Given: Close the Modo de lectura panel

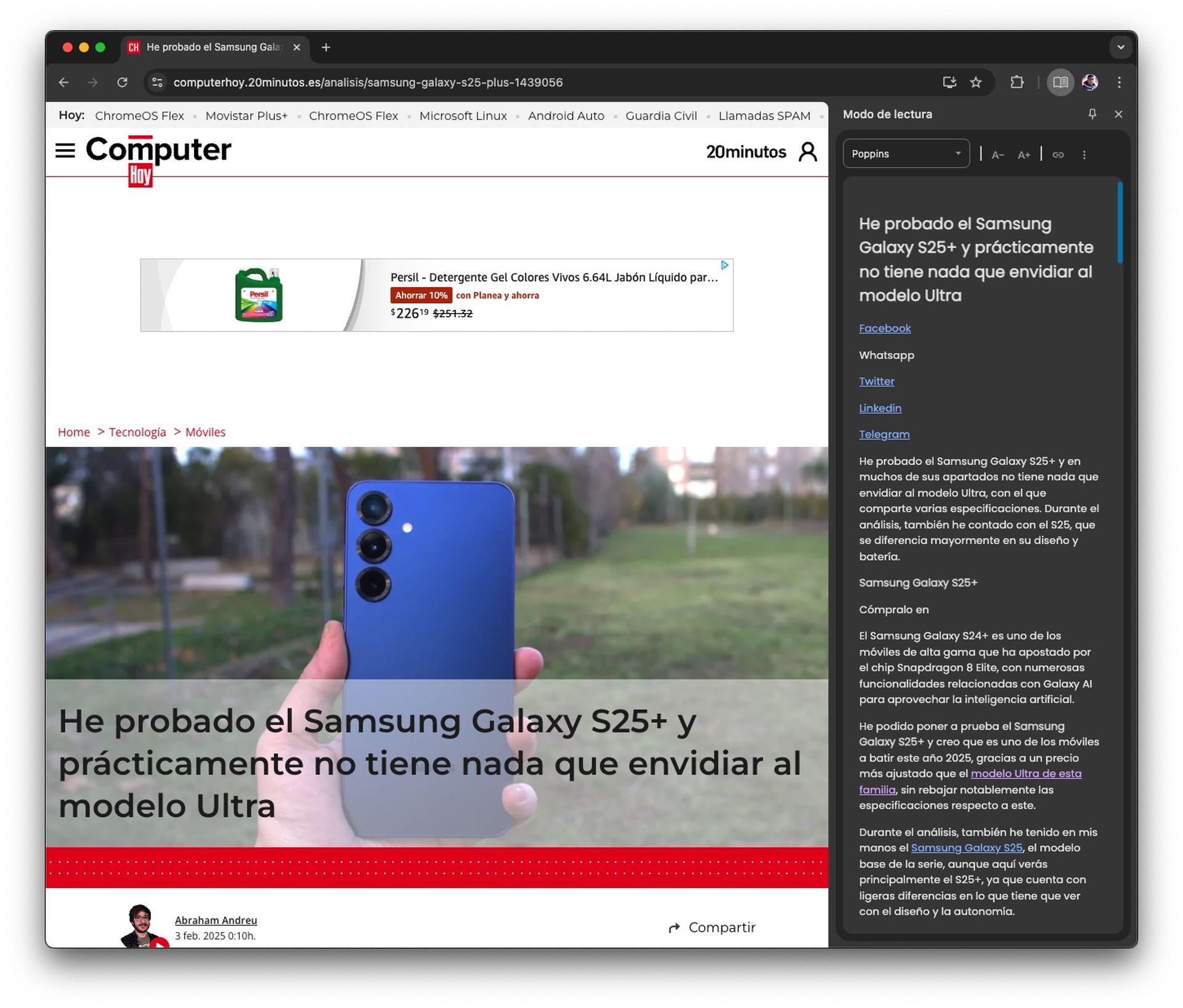Looking at the screenshot, I should (x=1119, y=114).
